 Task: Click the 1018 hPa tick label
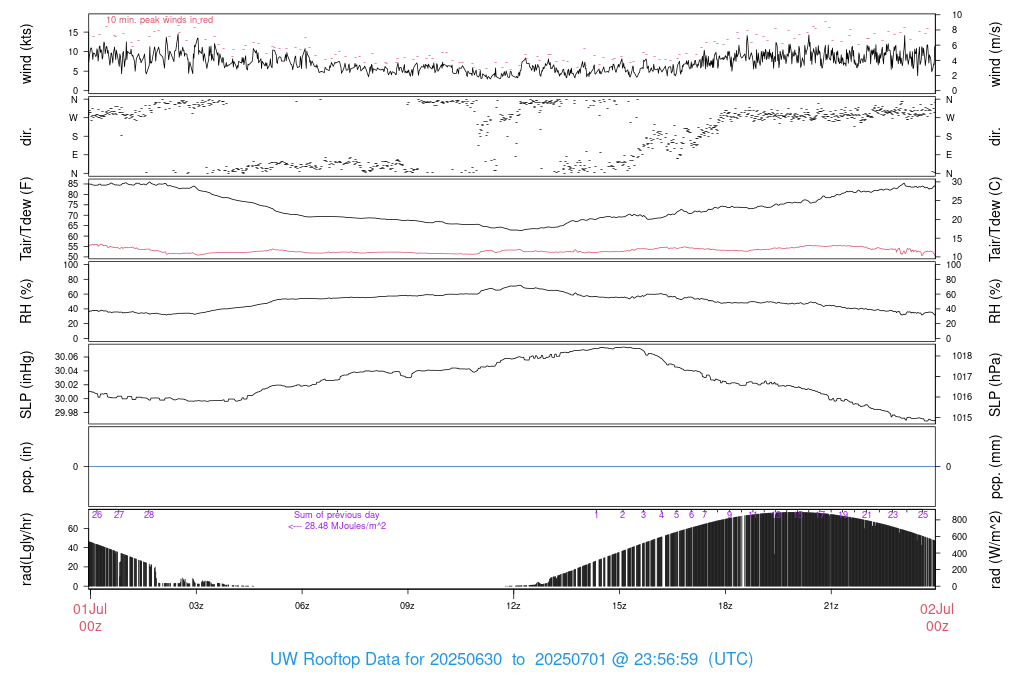coord(962,356)
